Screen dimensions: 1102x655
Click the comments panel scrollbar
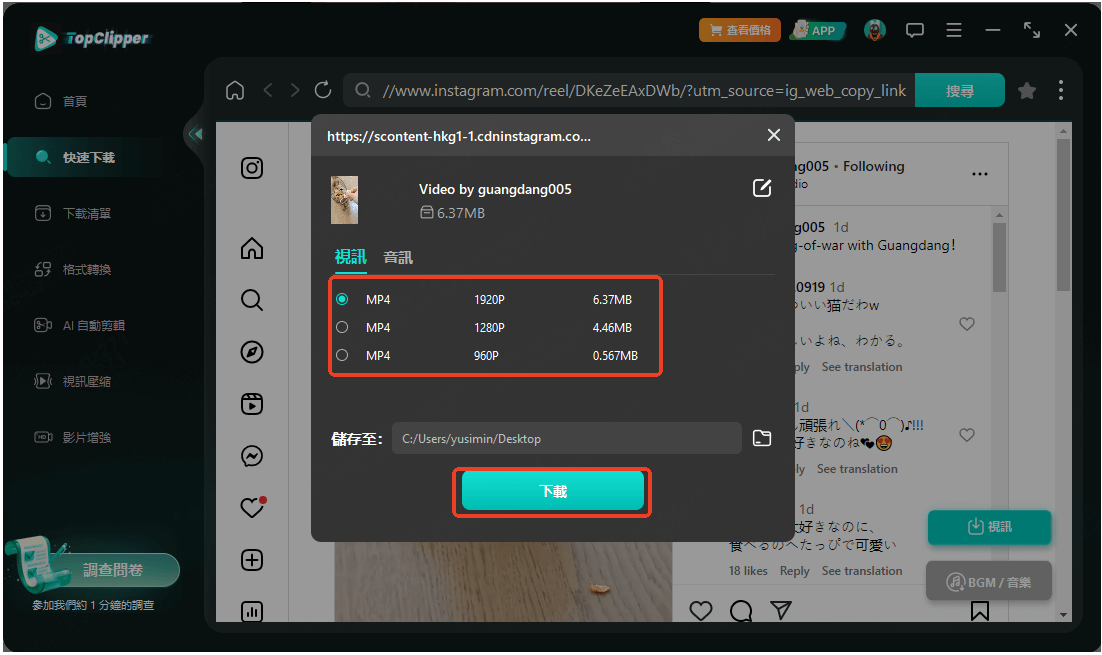tap(999, 257)
